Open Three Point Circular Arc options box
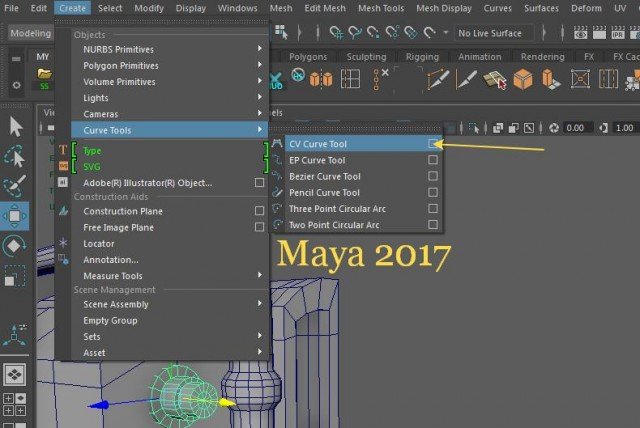This screenshot has width=640, height=428. pos(433,208)
